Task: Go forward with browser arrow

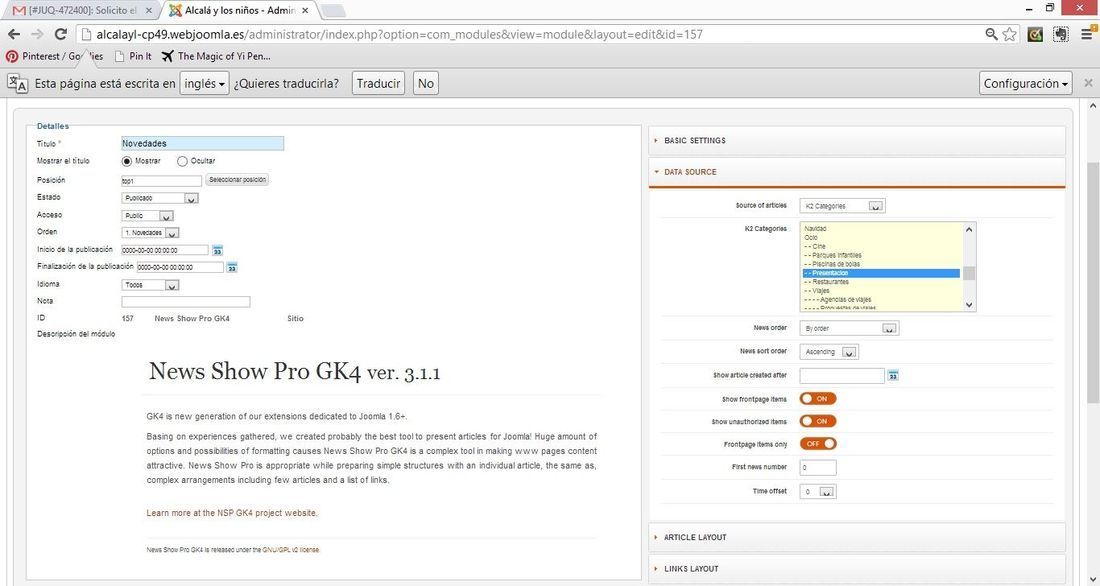Action: tap(37, 34)
